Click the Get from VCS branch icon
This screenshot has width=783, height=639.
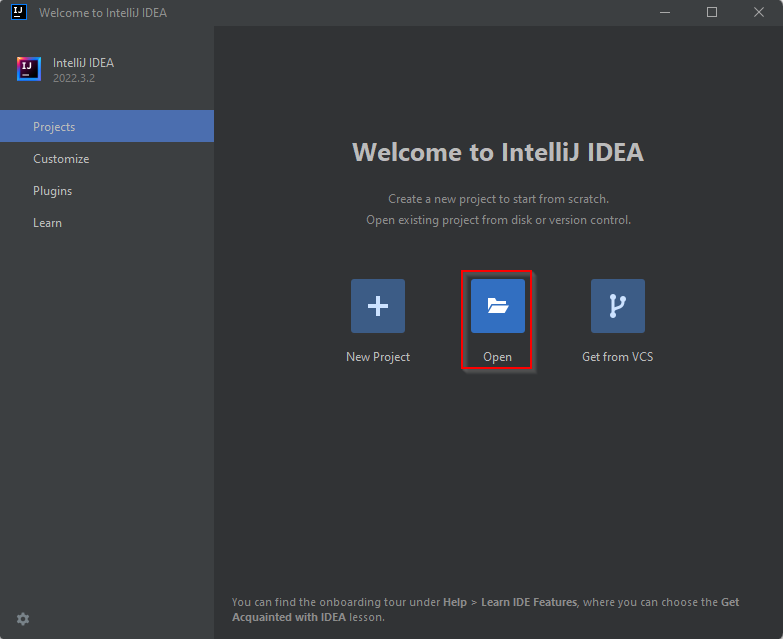point(617,306)
